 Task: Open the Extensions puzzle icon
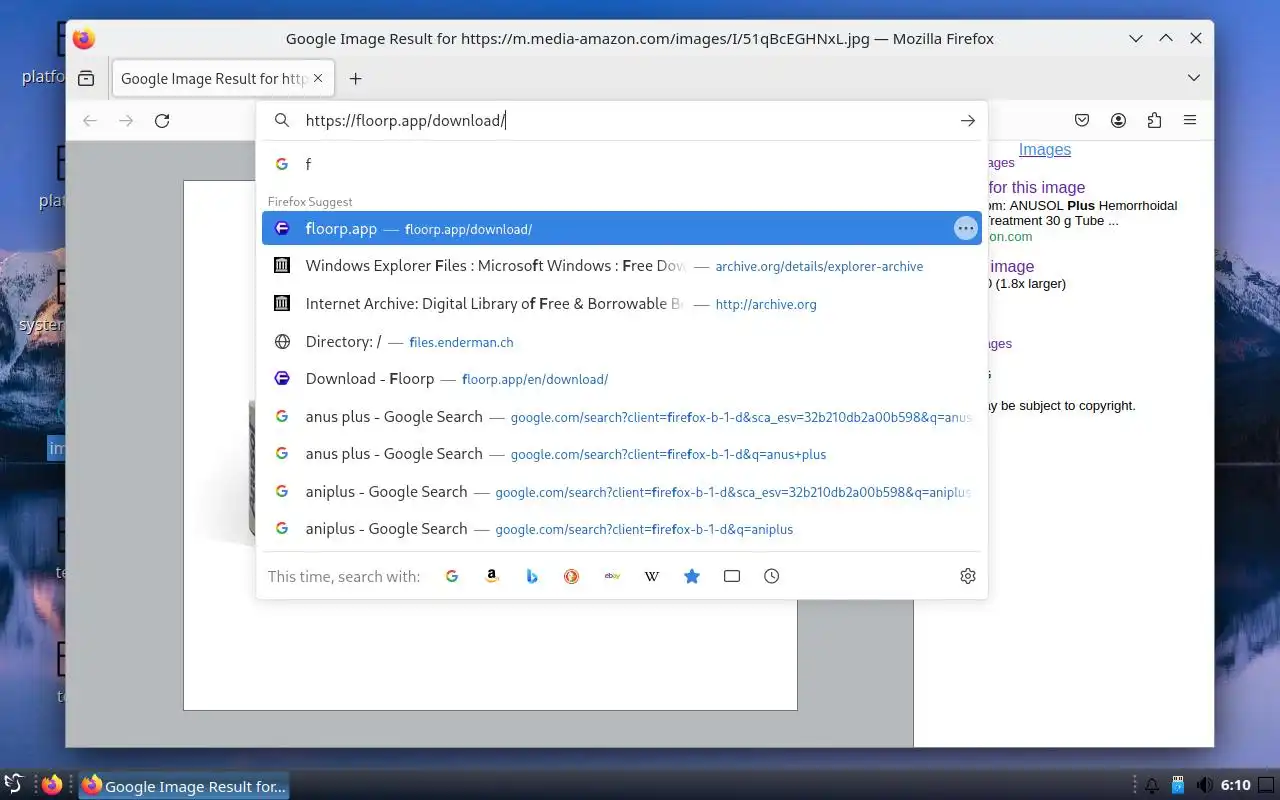pos(1154,120)
